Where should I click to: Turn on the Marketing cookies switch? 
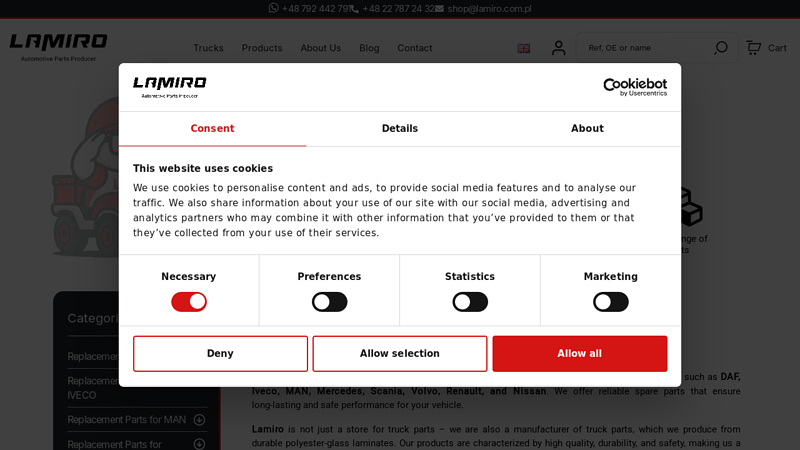coord(610,302)
